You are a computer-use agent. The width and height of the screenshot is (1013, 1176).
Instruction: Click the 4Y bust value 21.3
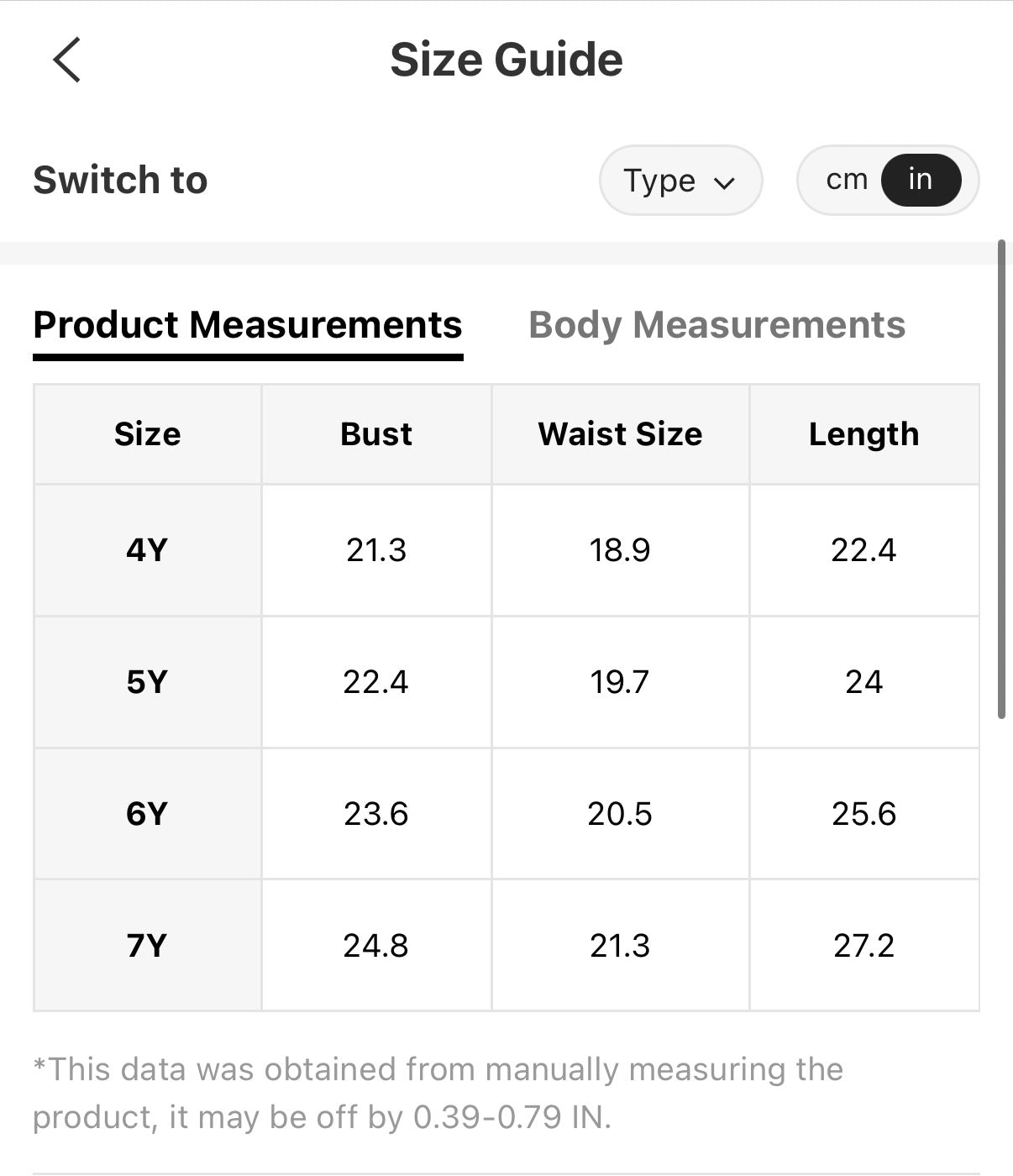[x=376, y=550]
